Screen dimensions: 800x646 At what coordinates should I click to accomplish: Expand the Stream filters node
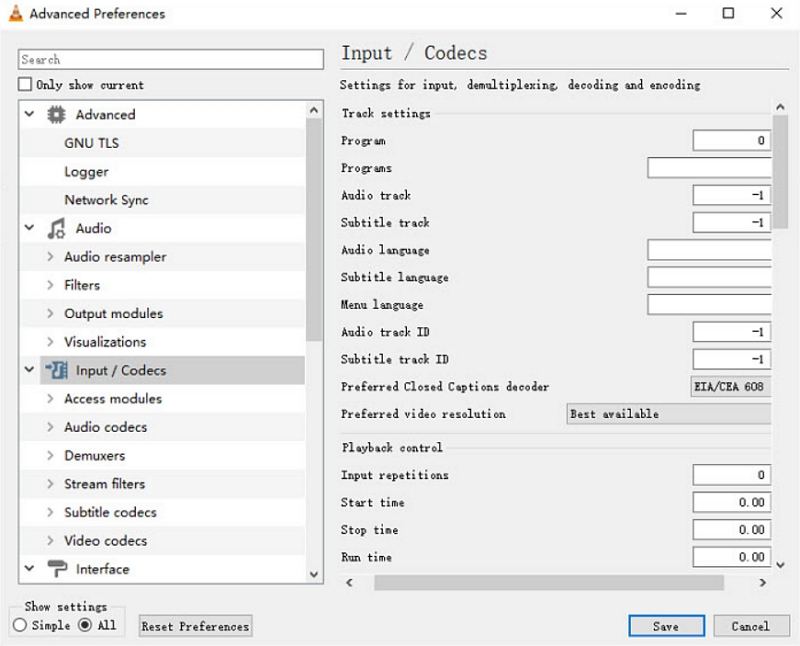pos(50,483)
